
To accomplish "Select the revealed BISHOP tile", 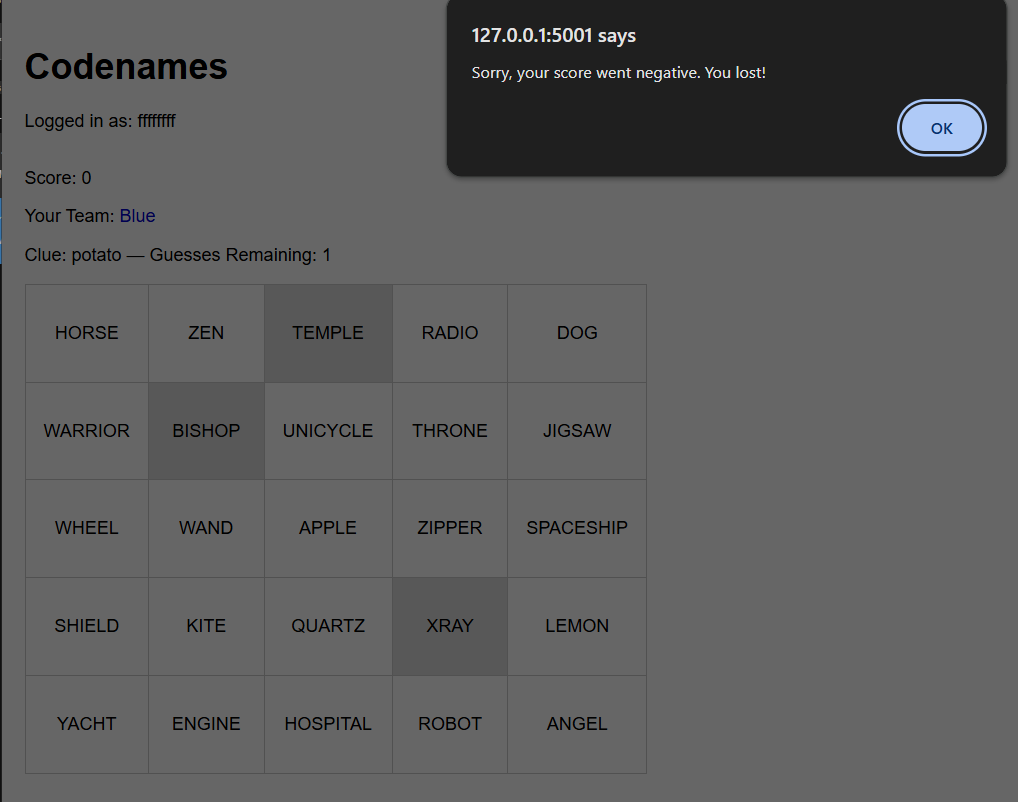I will point(206,431).
